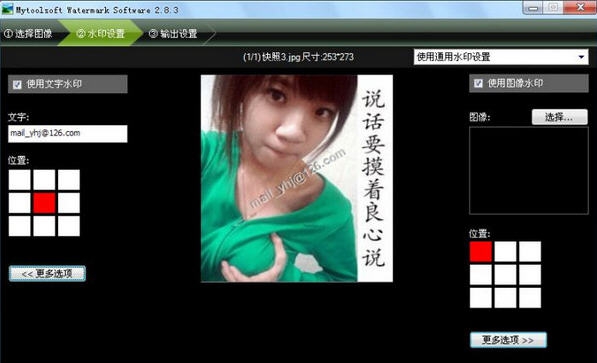The width and height of the screenshot is (597, 363).
Task: Select bottom-left image watermark position
Action: 481,298
